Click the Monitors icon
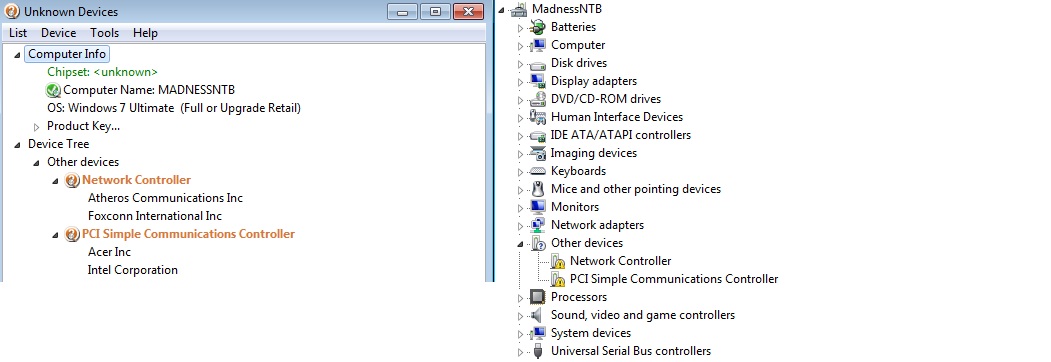The width and height of the screenshot is (1051, 362). coord(538,207)
